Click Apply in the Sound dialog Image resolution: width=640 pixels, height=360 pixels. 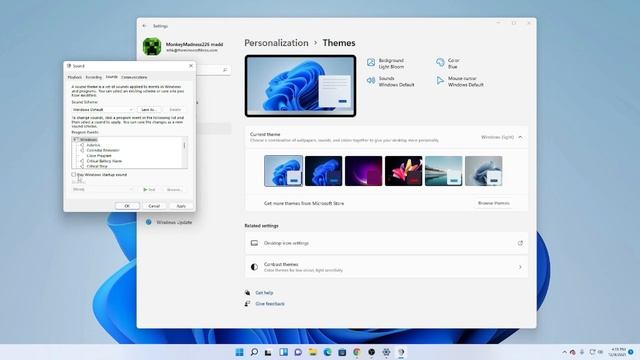point(181,206)
